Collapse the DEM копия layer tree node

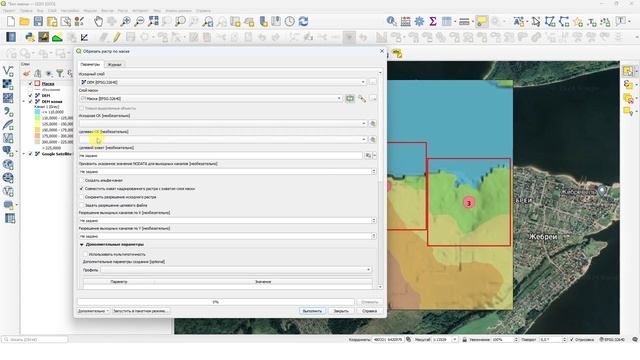click(x=24, y=101)
